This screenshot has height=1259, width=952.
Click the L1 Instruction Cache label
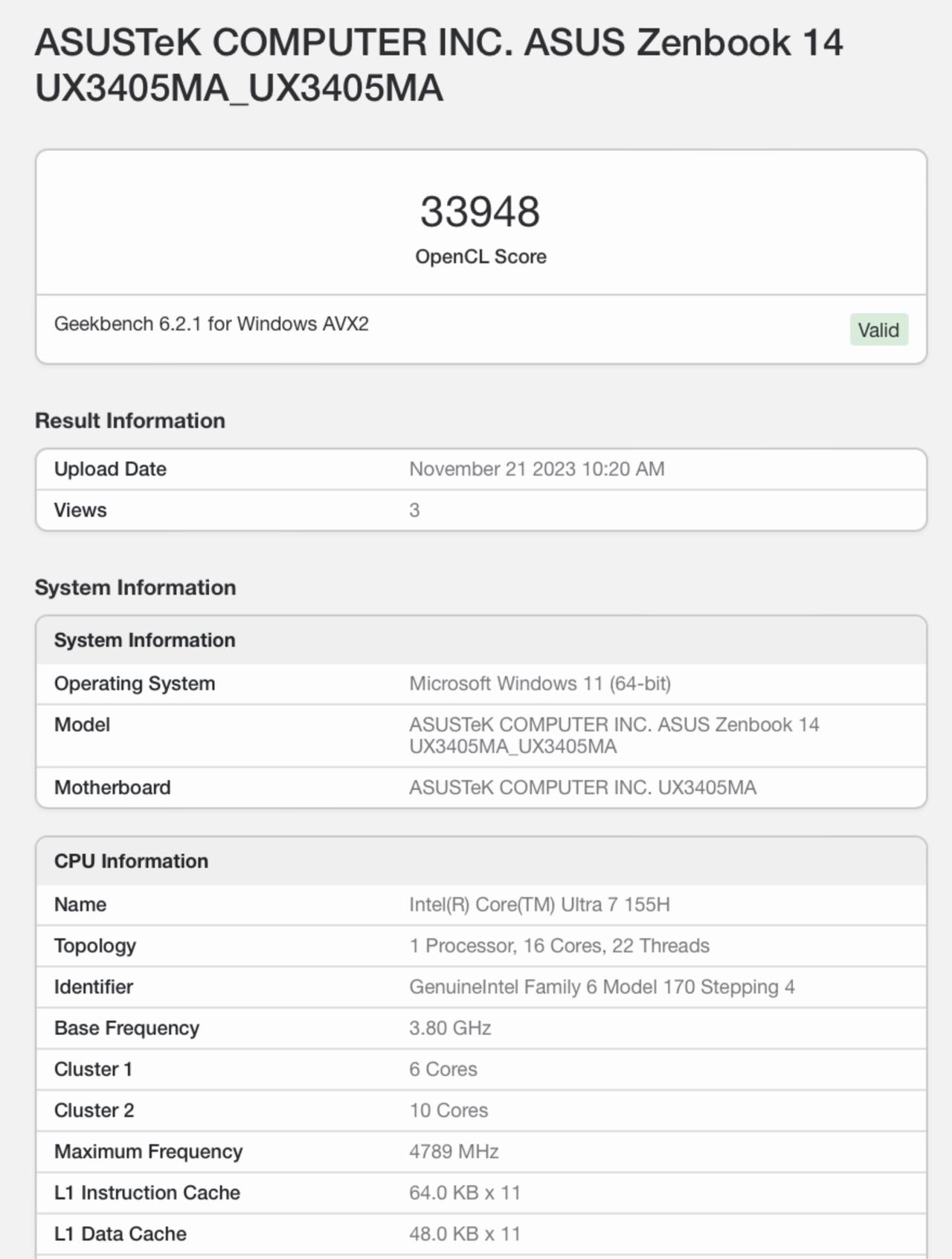147,1192
